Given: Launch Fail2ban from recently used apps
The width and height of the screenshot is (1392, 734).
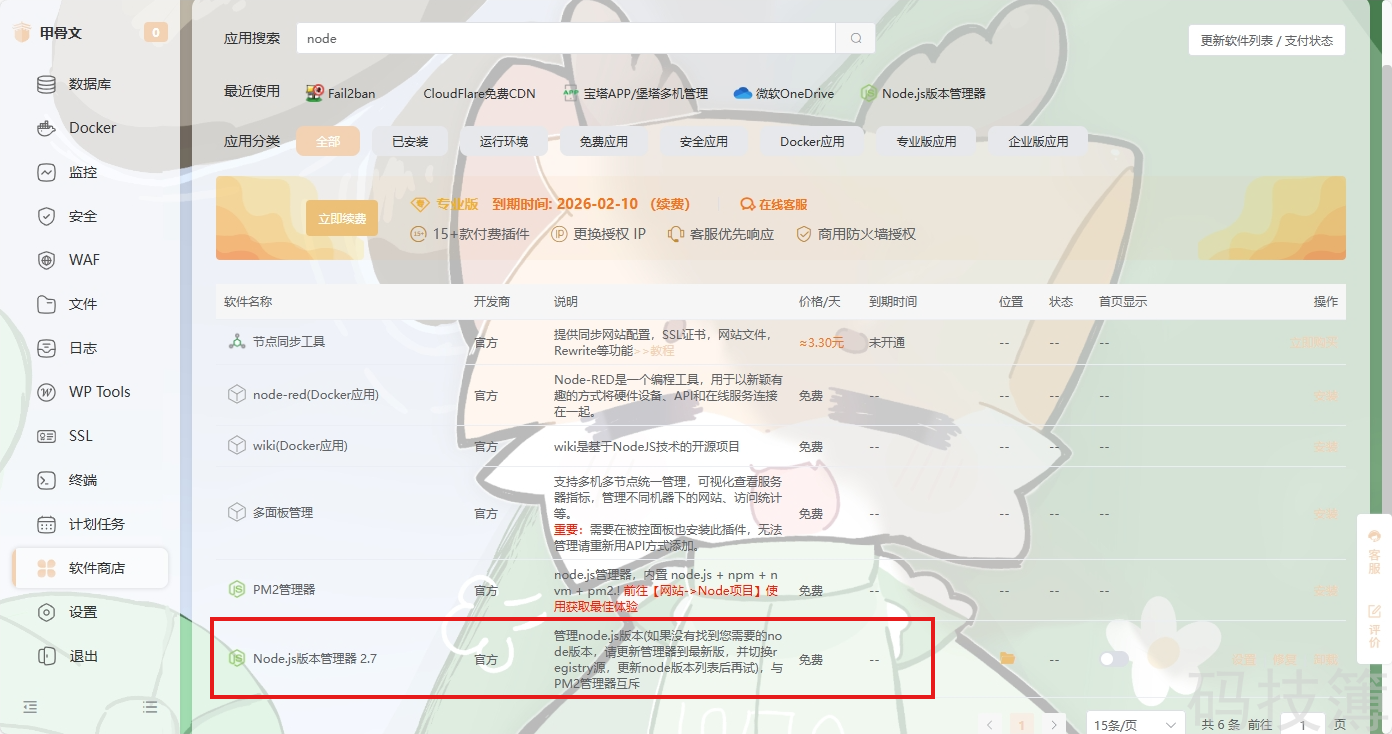Looking at the screenshot, I should pos(343,93).
